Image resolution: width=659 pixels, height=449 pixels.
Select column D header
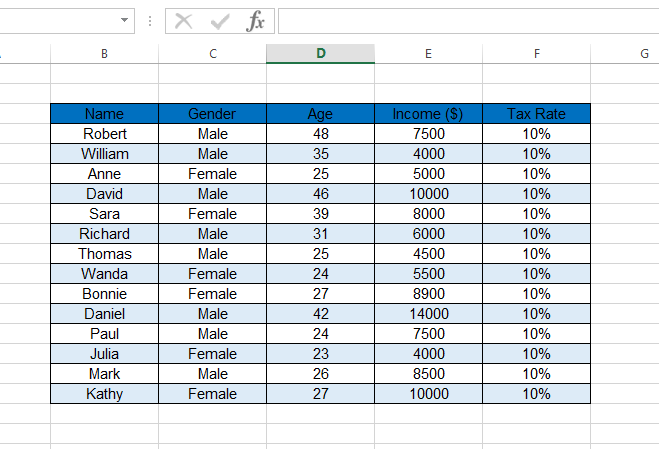click(320, 53)
